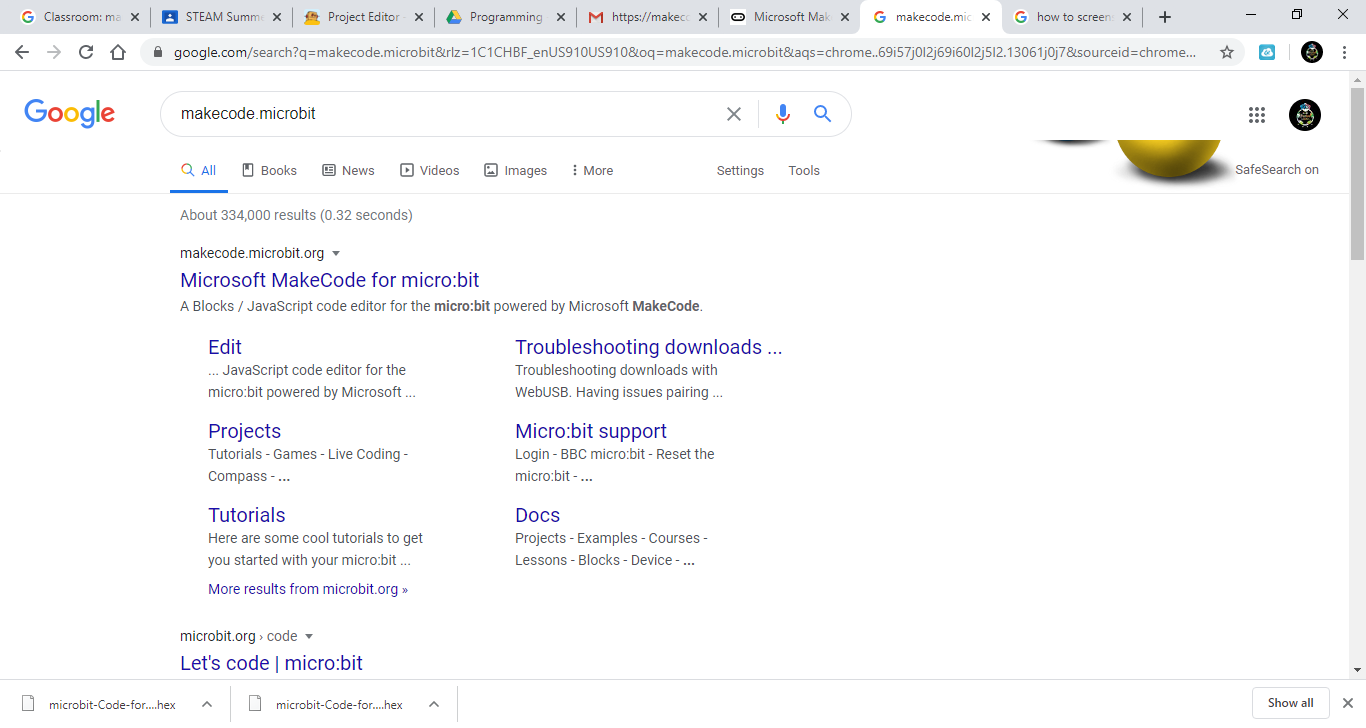The image size is (1366, 728).
Task: Close the Project Editor tab
Action: [418, 17]
